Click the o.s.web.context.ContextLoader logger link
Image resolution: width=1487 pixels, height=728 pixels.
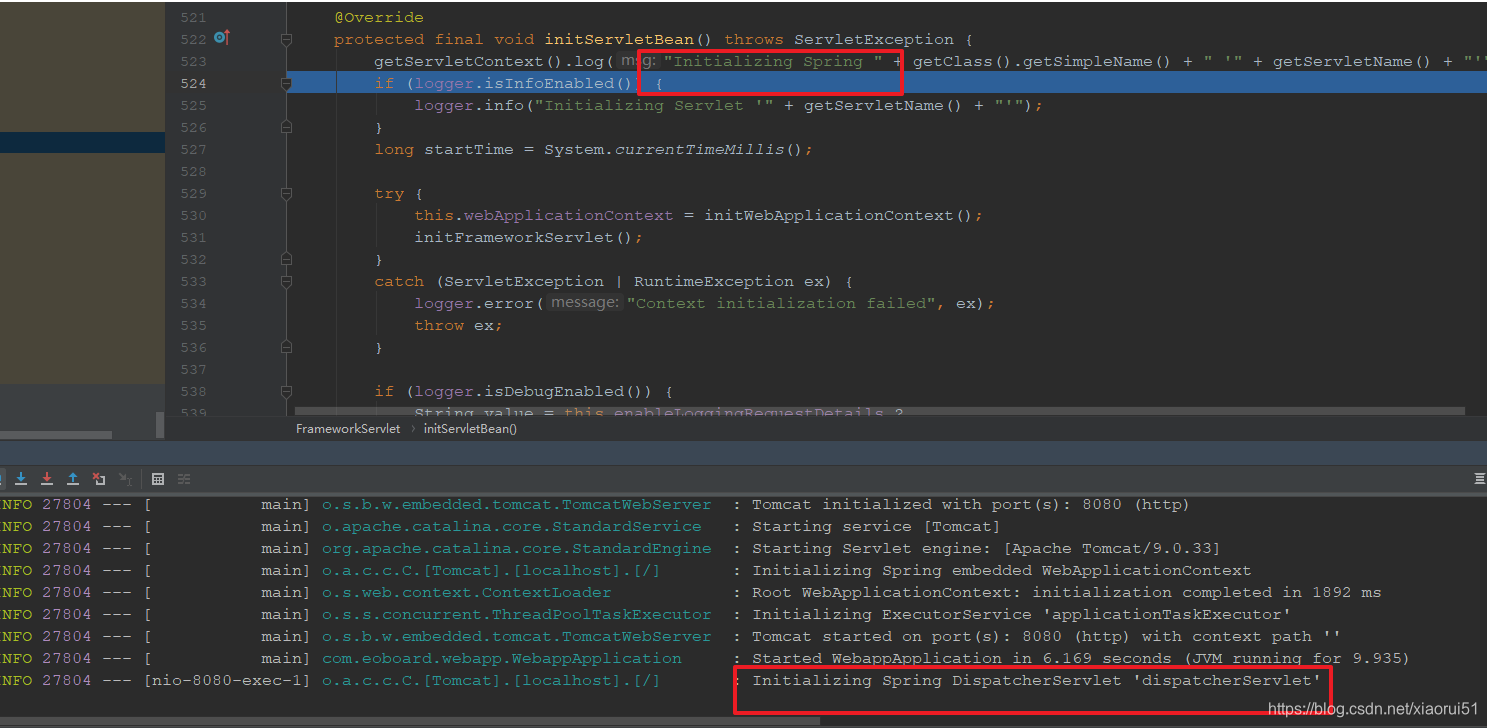tap(467, 592)
